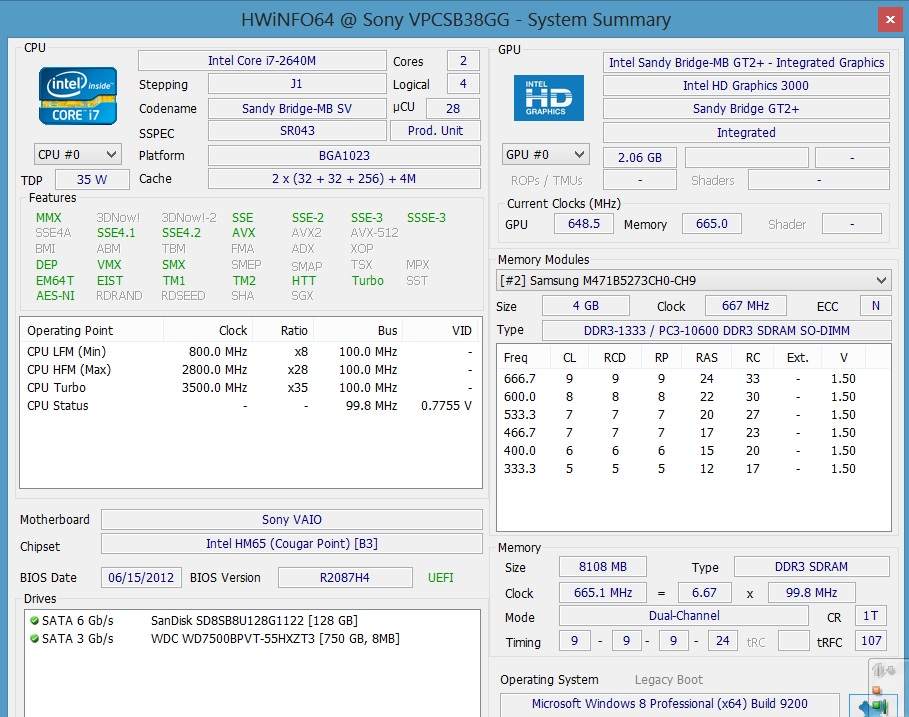This screenshot has width=909, height=717.
Task: Open the CPU #0 selector dropdown
Action: (78, 154)
